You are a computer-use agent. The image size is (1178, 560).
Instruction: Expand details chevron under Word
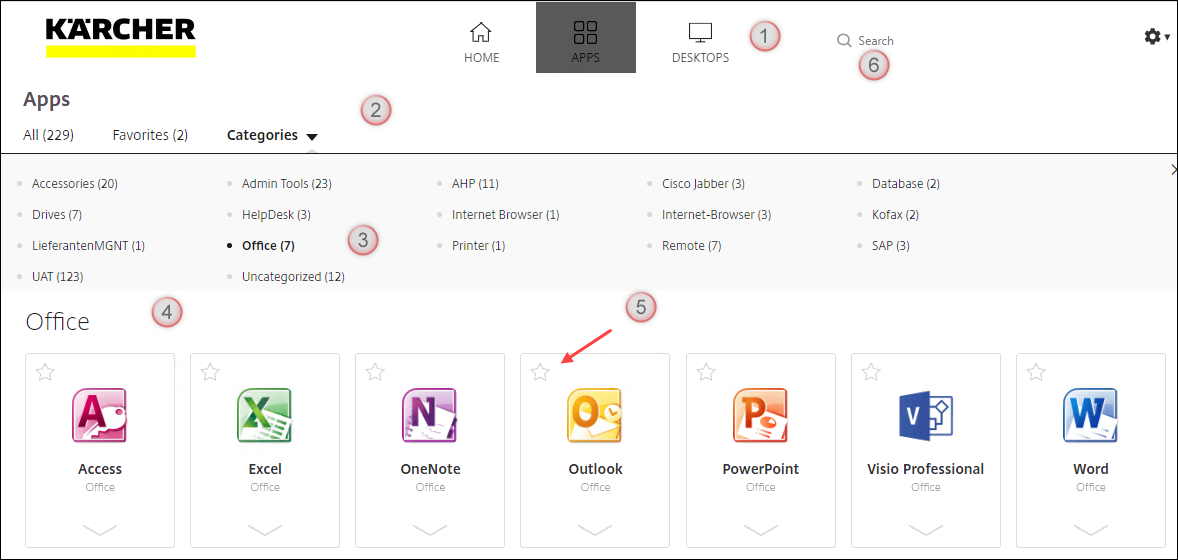pyautogui.click(x=1091, y=529)
